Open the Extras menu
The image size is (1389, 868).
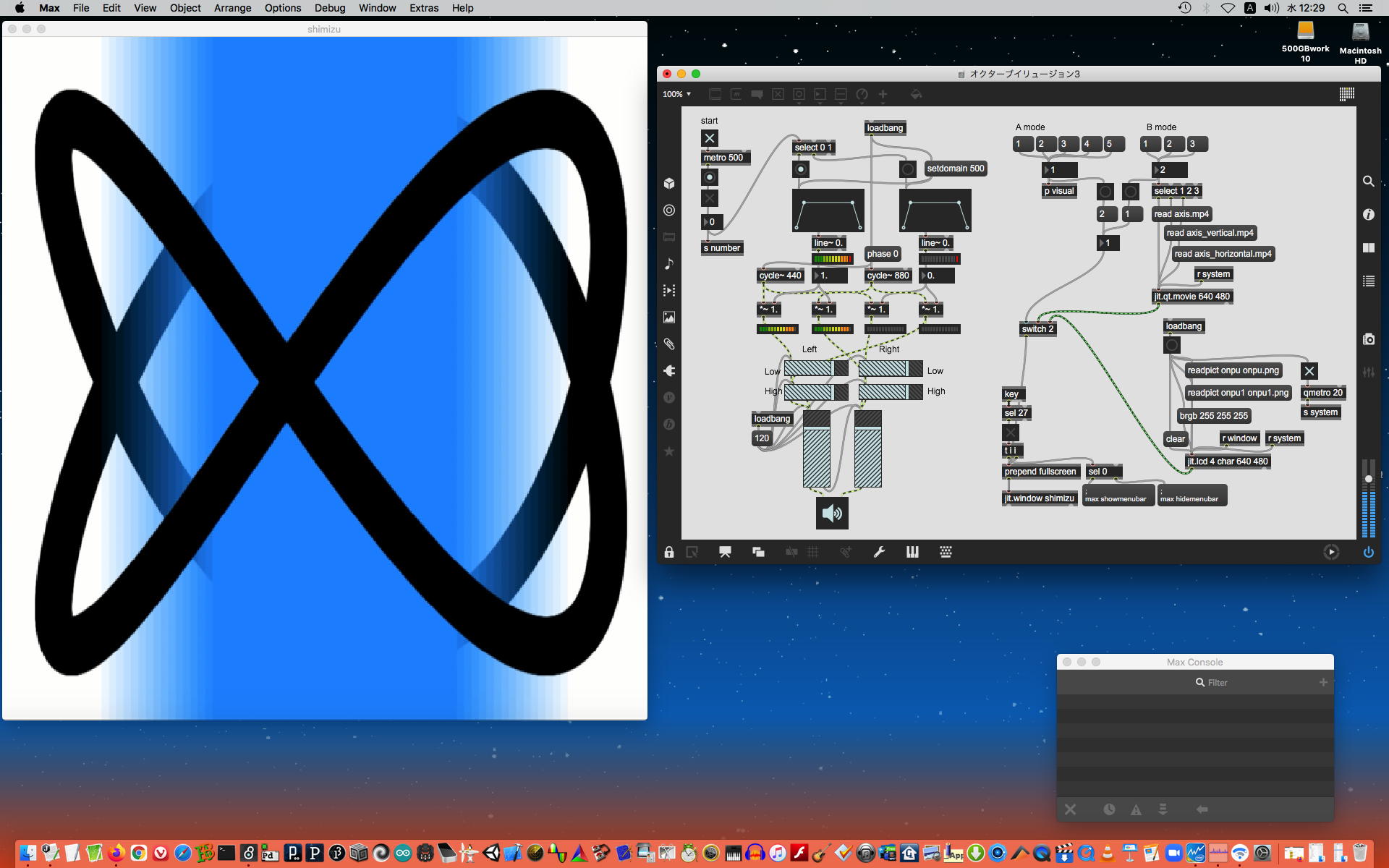[x=423, y=8]
